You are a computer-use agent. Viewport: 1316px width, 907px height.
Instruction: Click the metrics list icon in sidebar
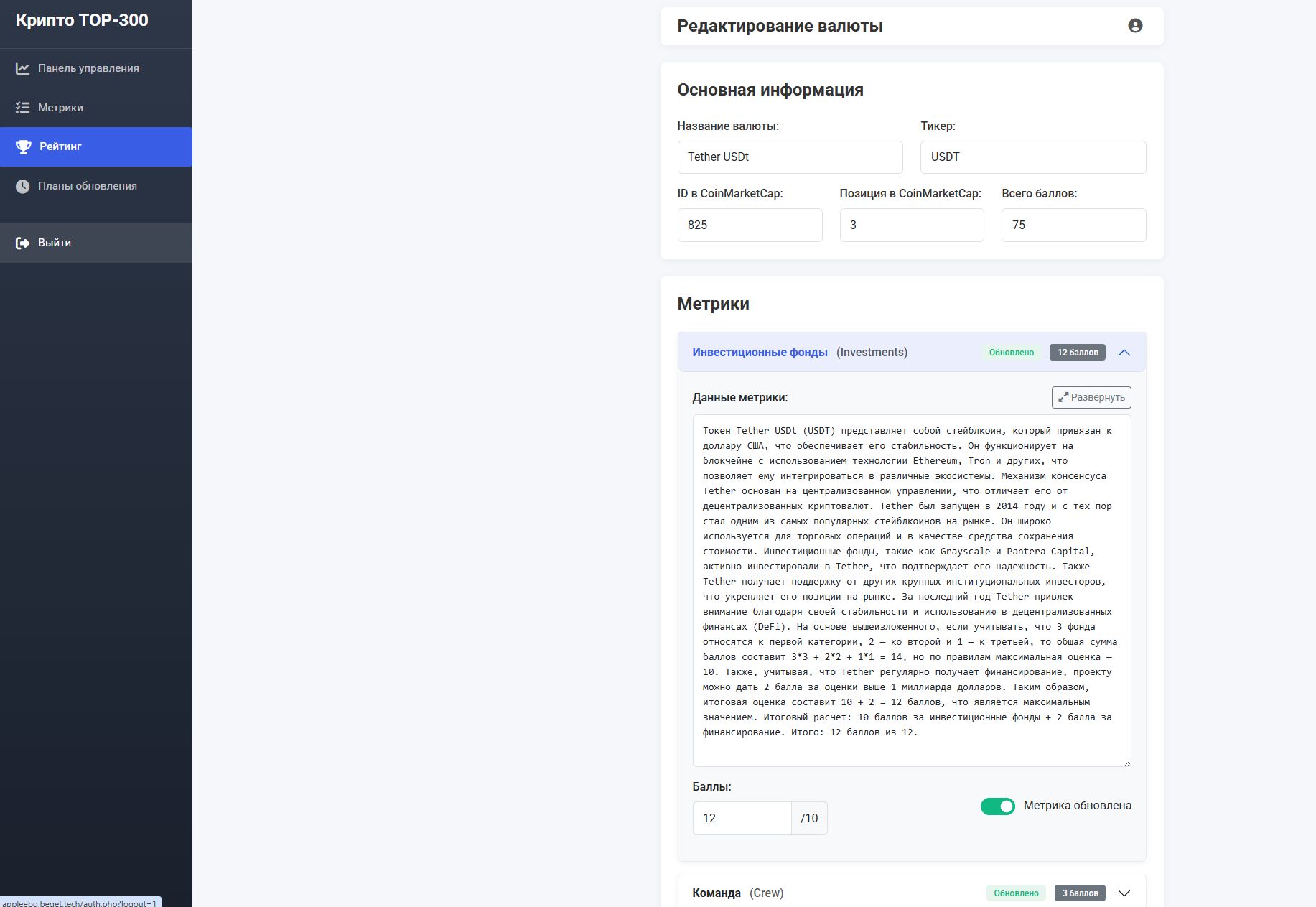pos(23,108)
